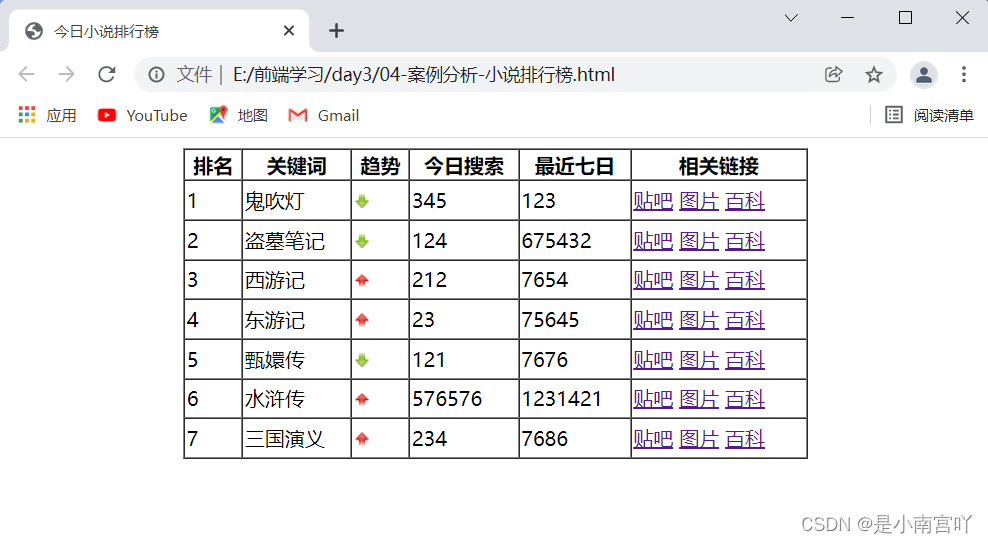This screenshot has height=544, width=988.
Task: Click red up arrow in 三国演义 row
Action: tap(362, 439)
